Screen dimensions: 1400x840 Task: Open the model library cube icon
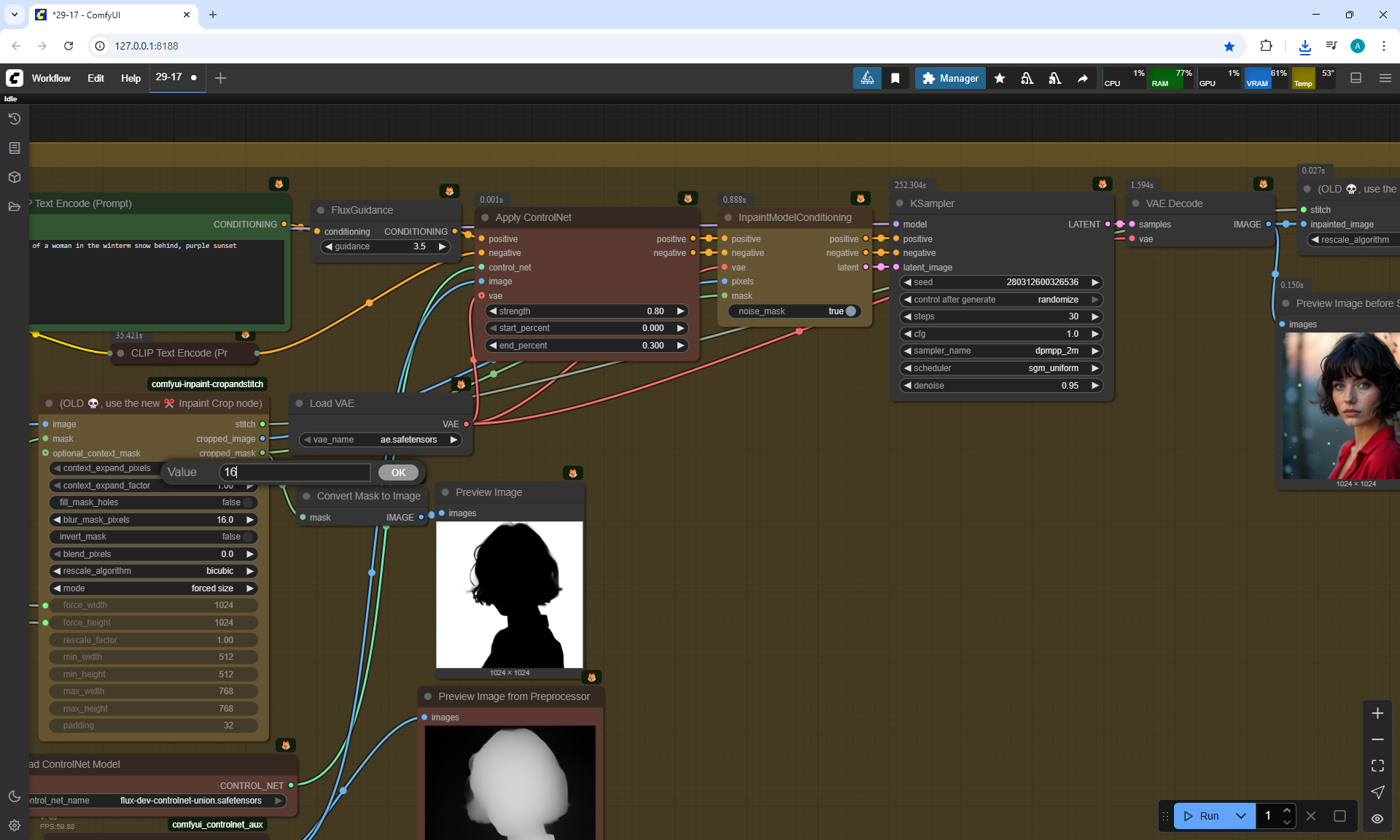click(14, 177)
